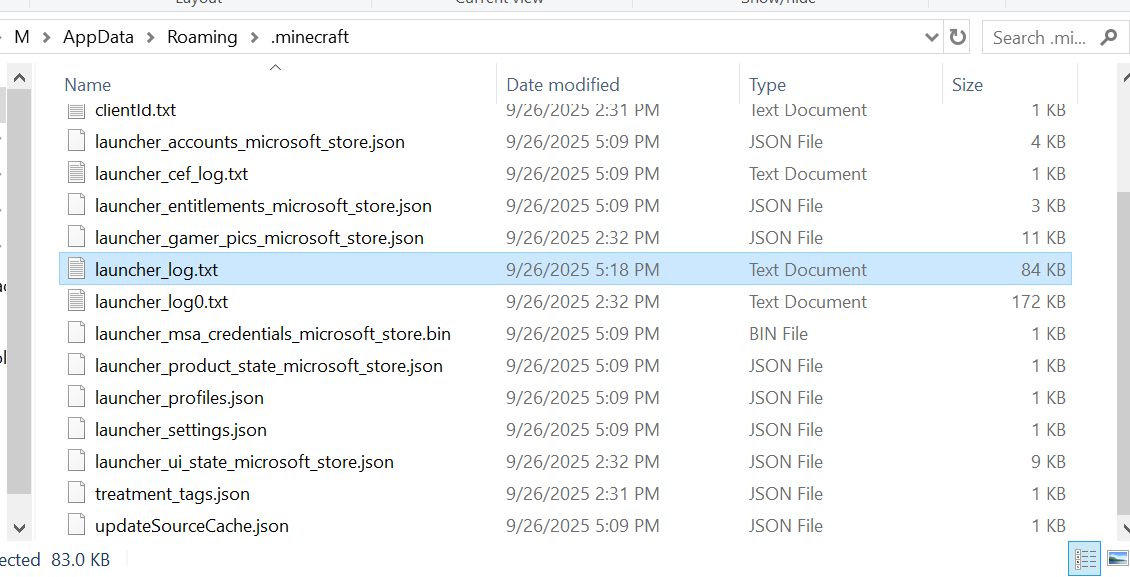Click 9/26/2025 5:18 PM date cell
The image size is (1130, 577).
coord(582,269)
